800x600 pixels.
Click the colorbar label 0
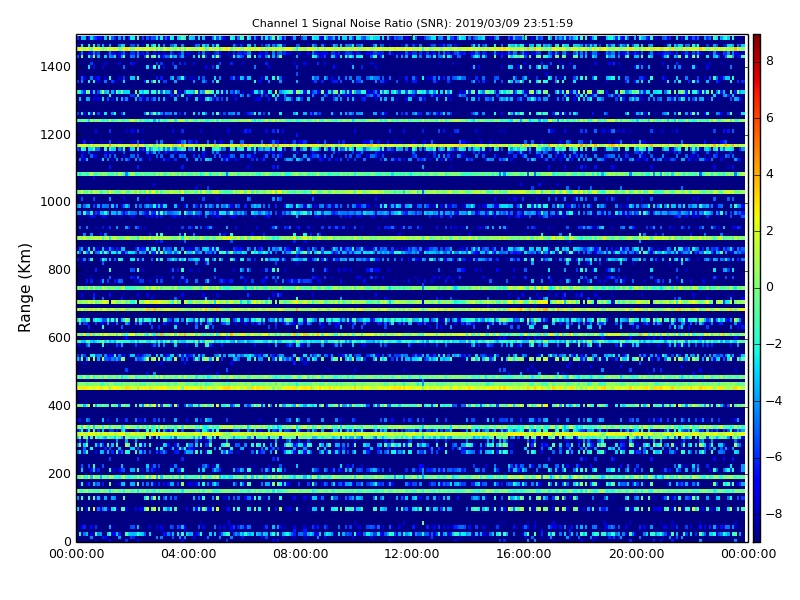click(770, 287)
